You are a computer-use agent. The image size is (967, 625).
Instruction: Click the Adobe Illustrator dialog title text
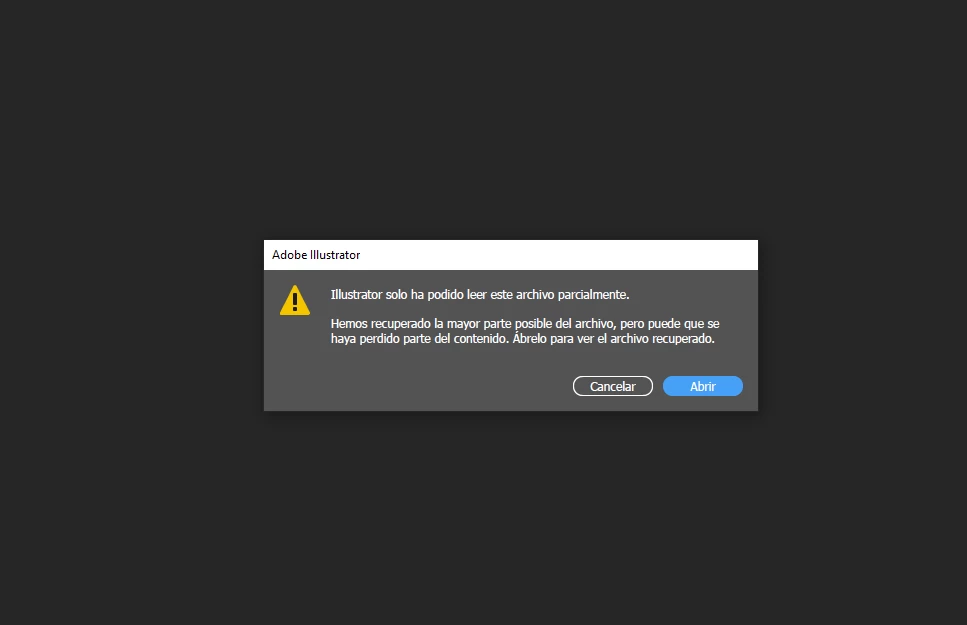click(x=316, y=255)
